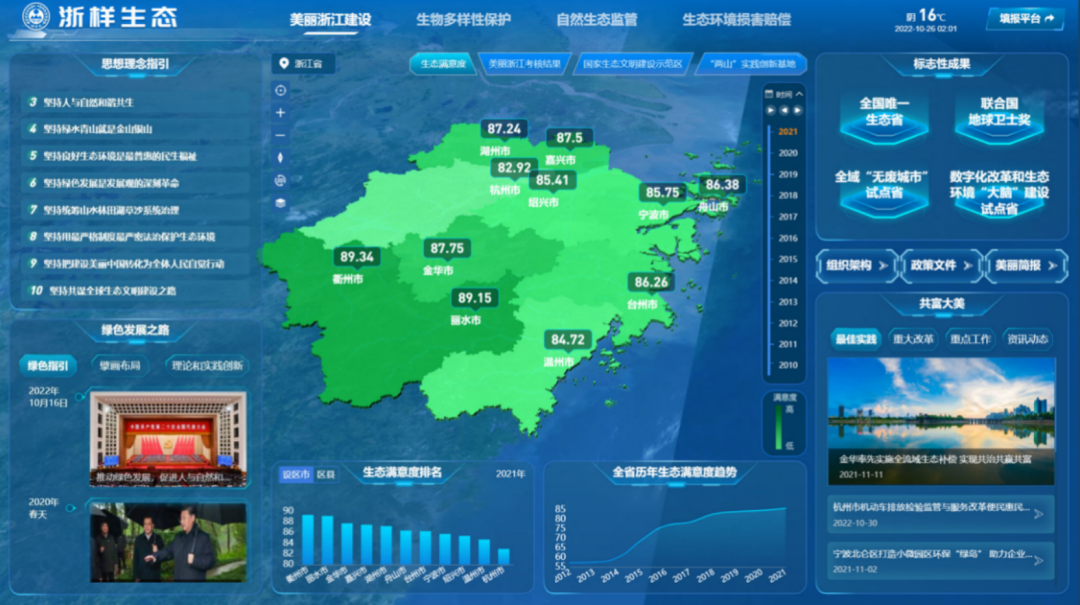Select year 2015 on the timeline
1080x605 pixels.
[x=788, y=260]
